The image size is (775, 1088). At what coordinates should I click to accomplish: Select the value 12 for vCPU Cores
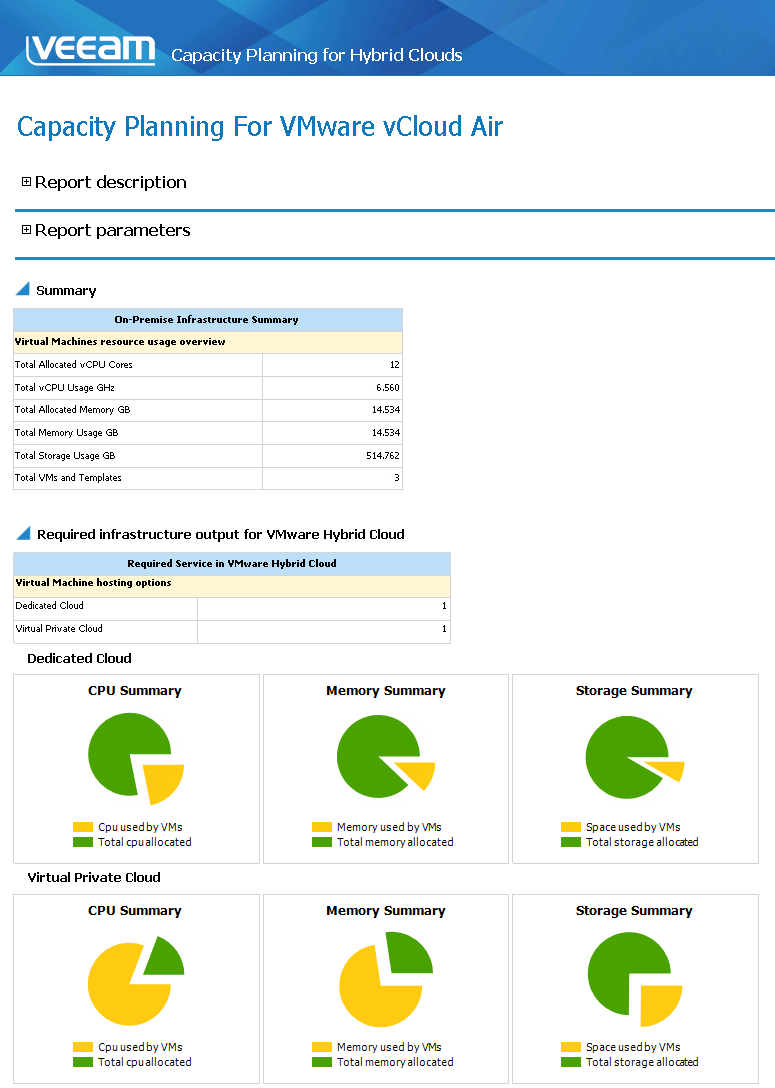[394, 365]
